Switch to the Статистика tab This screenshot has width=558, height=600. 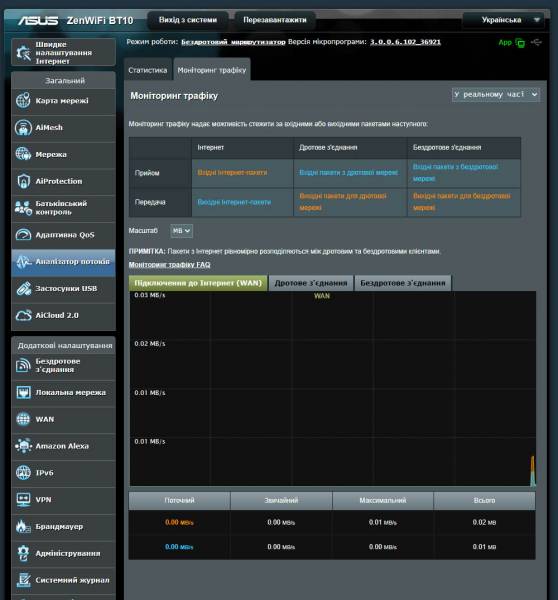point(148,70)
